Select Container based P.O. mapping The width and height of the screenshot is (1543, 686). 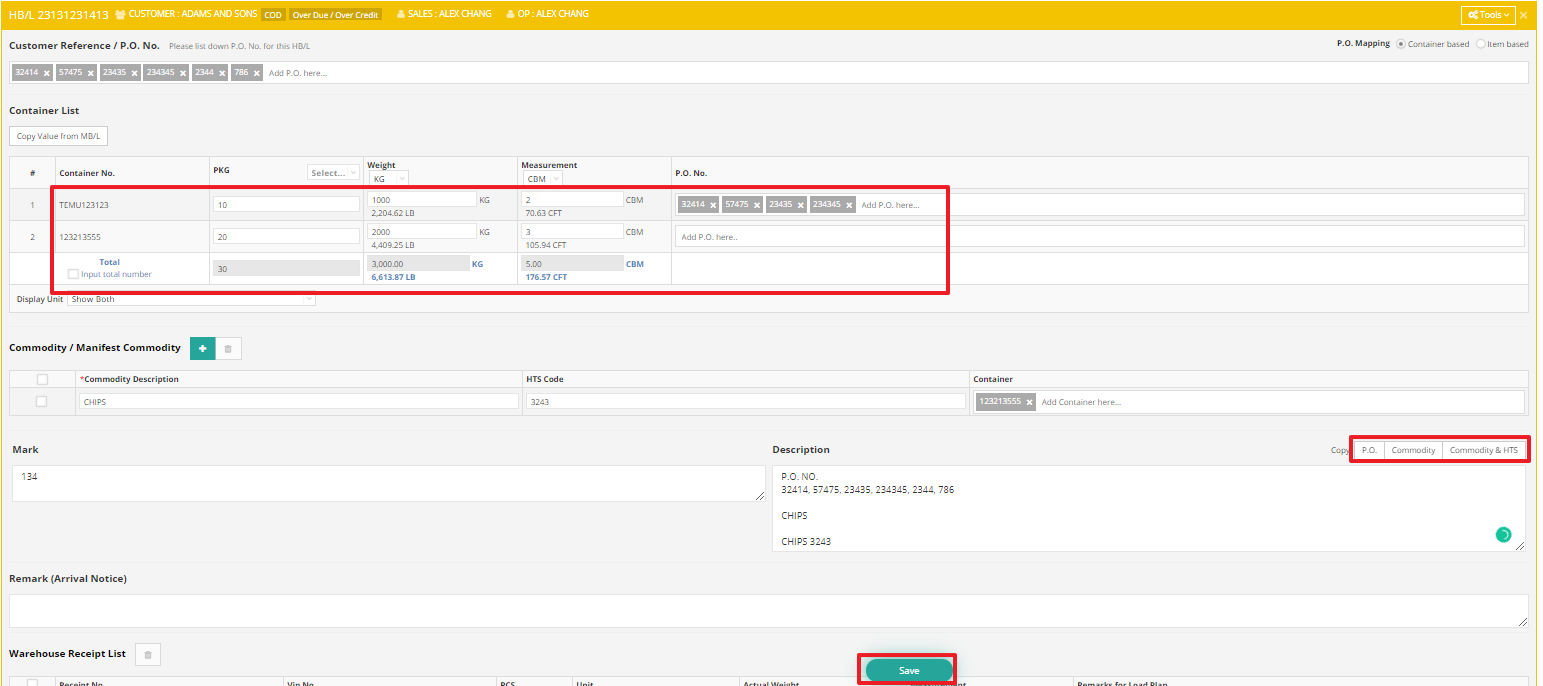pos(1400,44)
